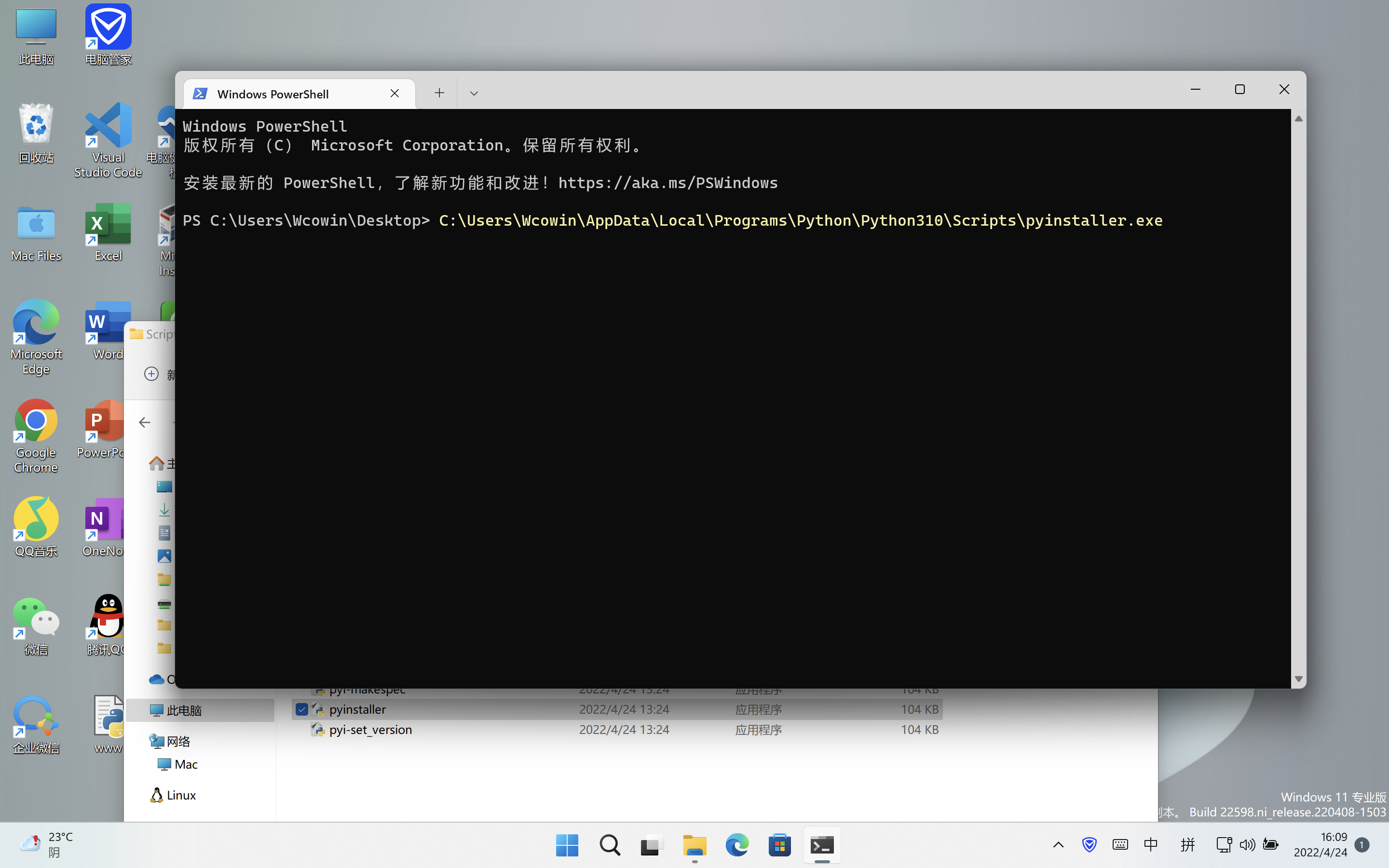Toggle Chinese input mode 中 indicator

pos(1150,844)
